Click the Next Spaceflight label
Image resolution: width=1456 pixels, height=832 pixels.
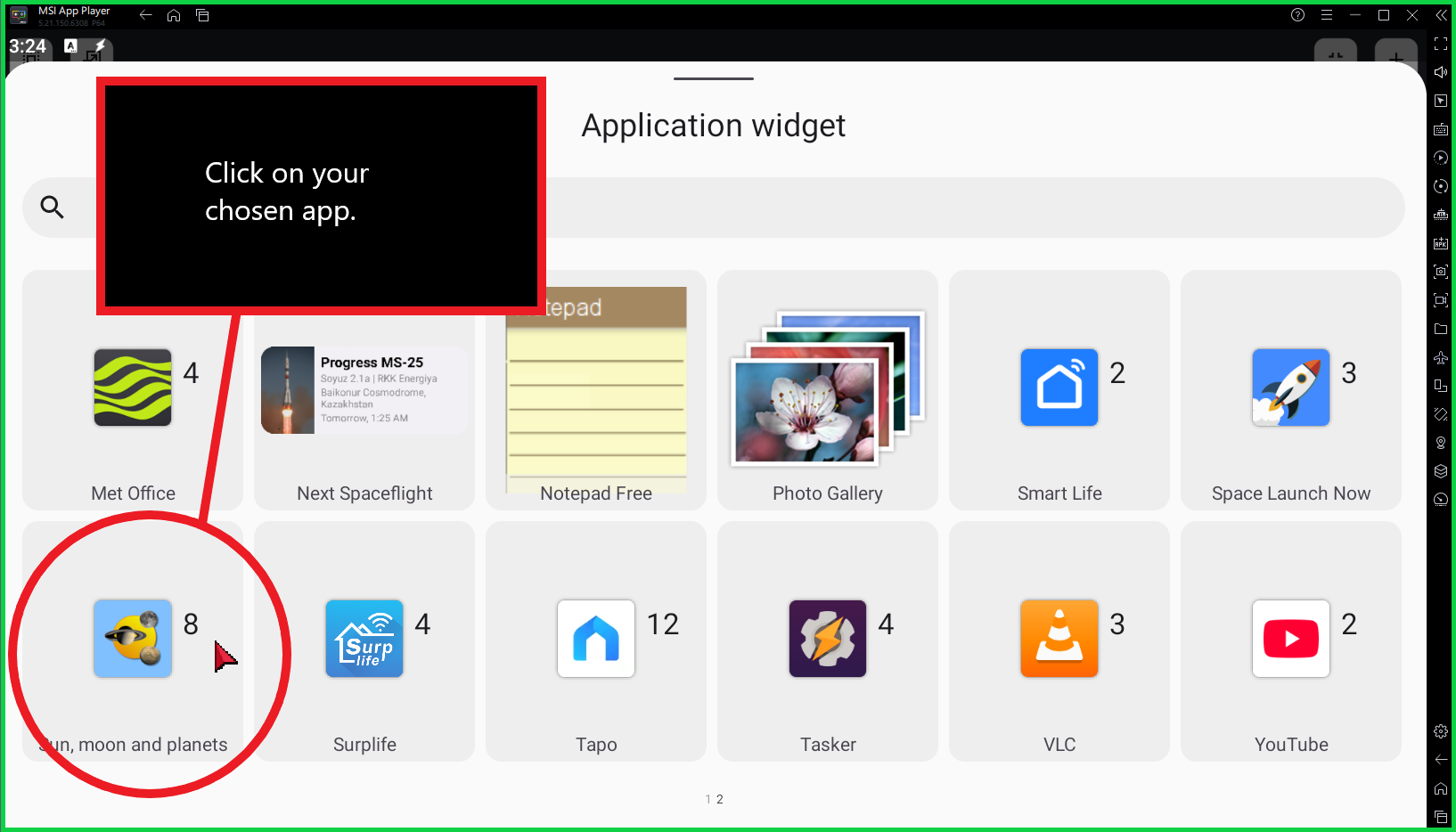tap(364, 493)
